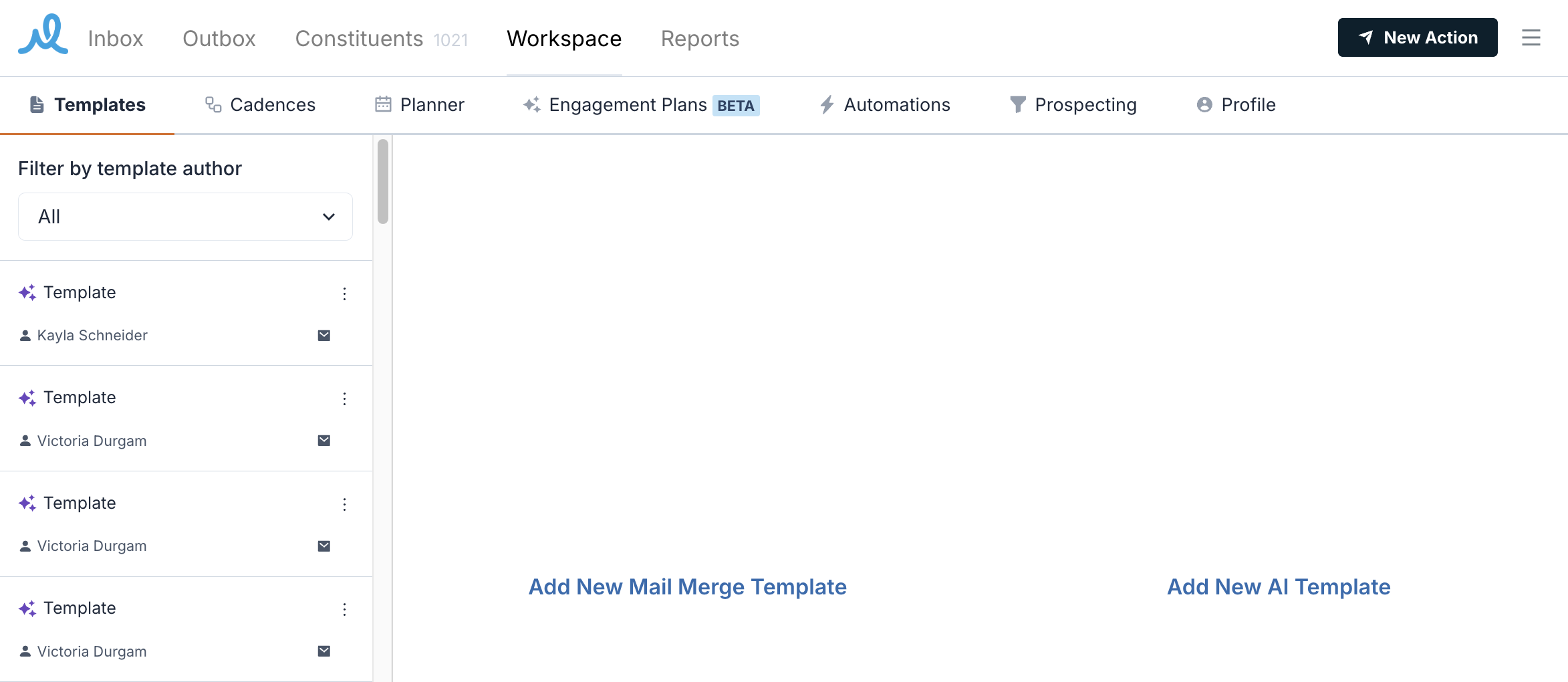Select the Workspace nav item
Image resolution: width=1568 pixels, height=682 pixels.
click(x=564, y=39)
